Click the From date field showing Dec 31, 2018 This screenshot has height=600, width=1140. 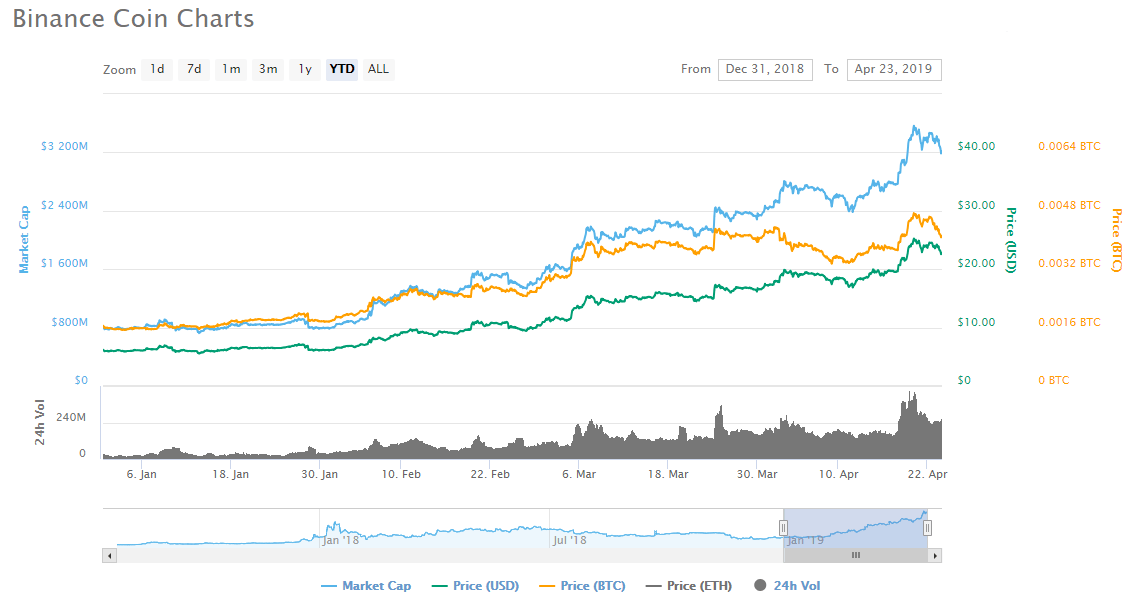click(765, 69)
